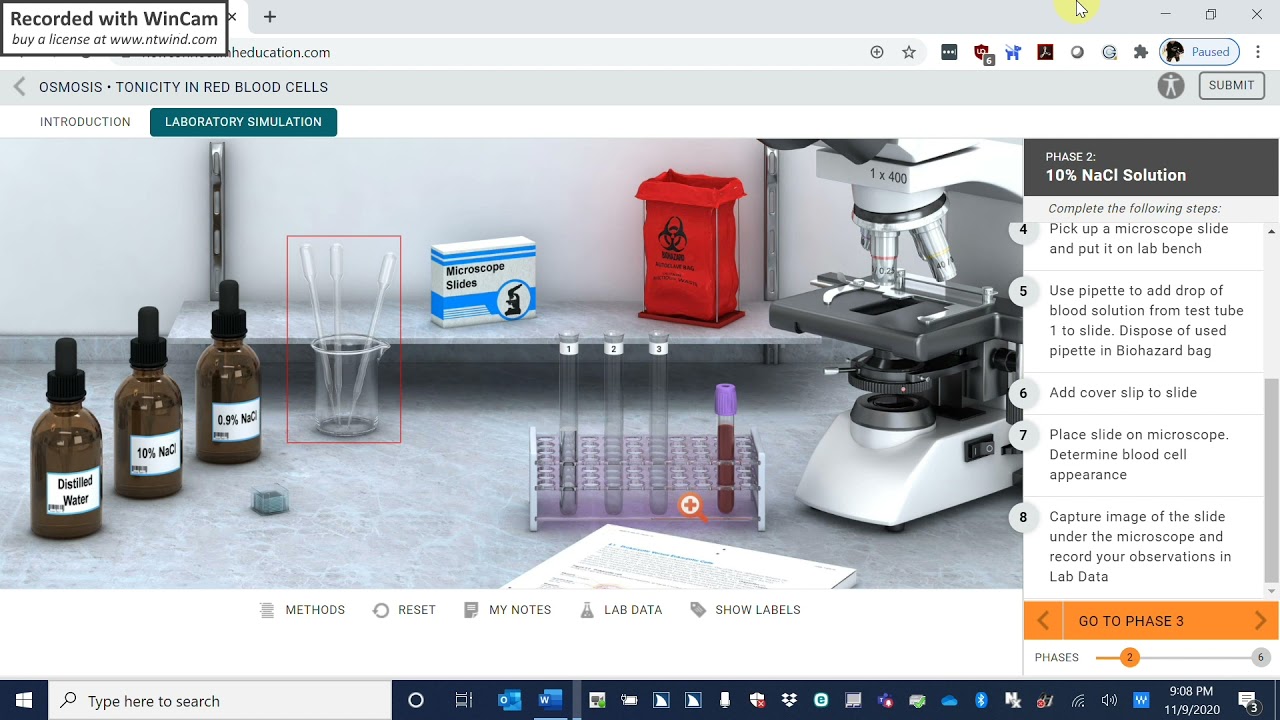Click the Adobe Acrobat extension icon
Viewport: 1280px width, 720px height.
click(x=1045, y=52)
